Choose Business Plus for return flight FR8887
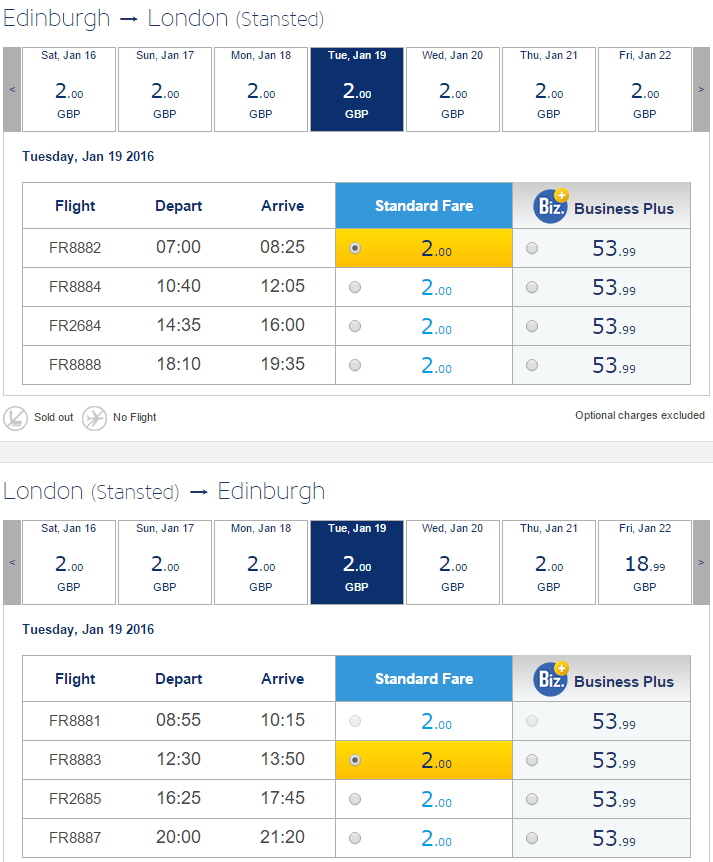The width and height of the screenshot is (713, 862). point(532,838)
